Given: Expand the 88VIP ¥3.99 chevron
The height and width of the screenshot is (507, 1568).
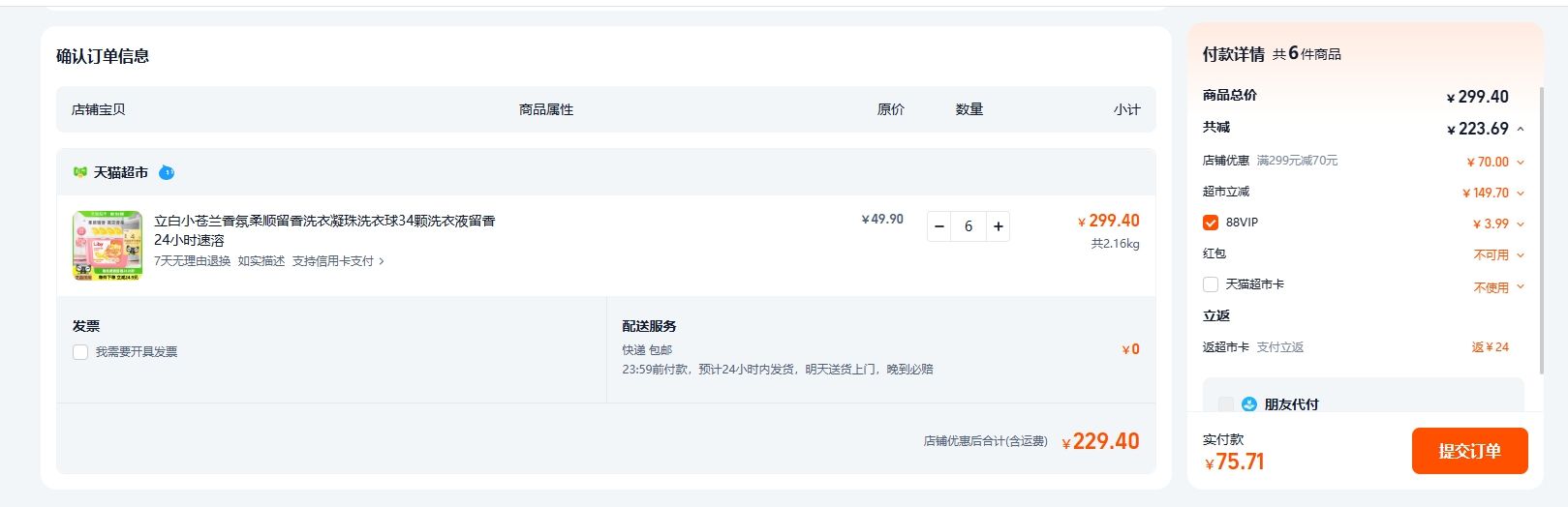Looking at the screenshot, I should point(1521,224).
